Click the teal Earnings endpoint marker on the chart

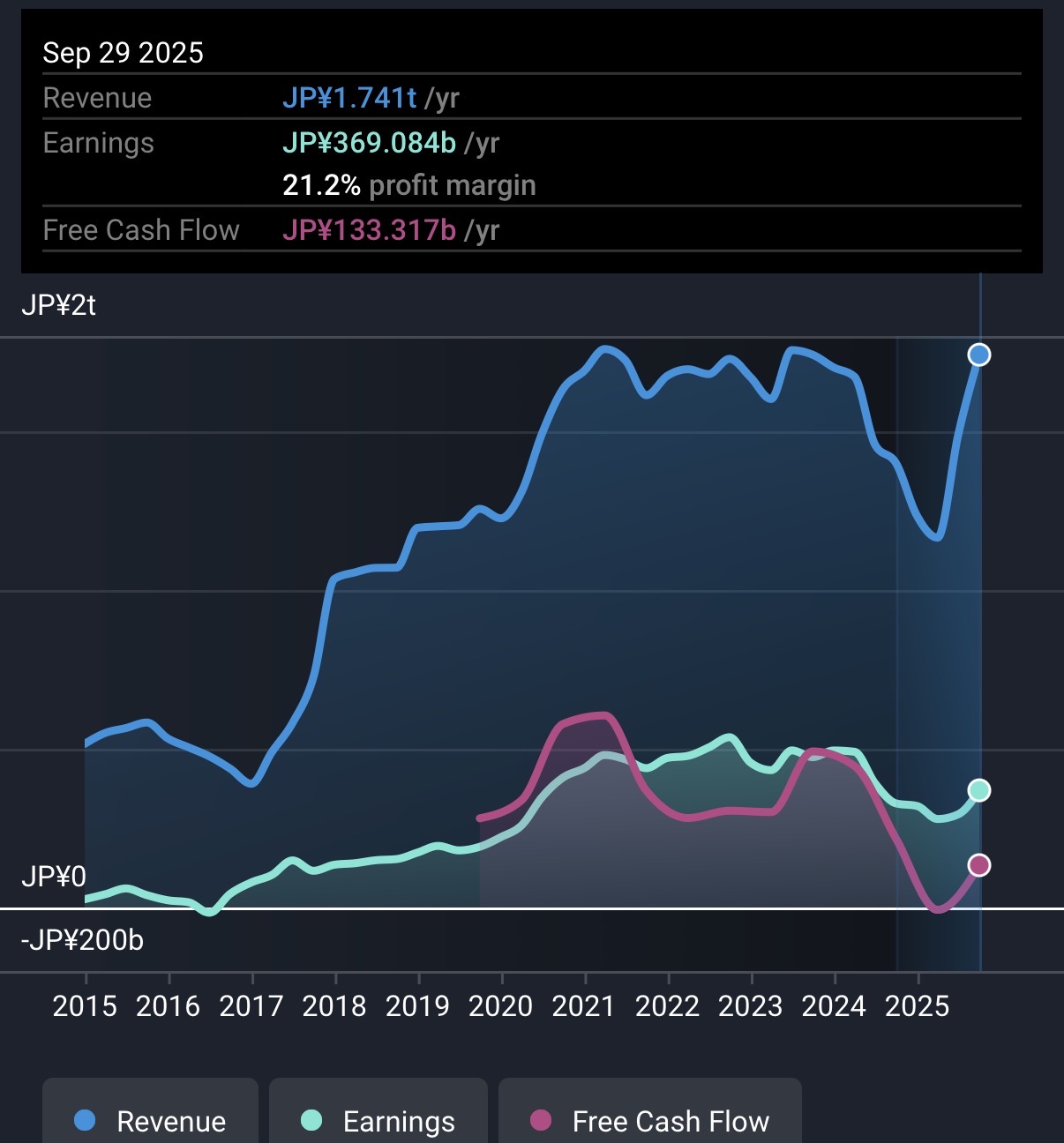(979, 790)
